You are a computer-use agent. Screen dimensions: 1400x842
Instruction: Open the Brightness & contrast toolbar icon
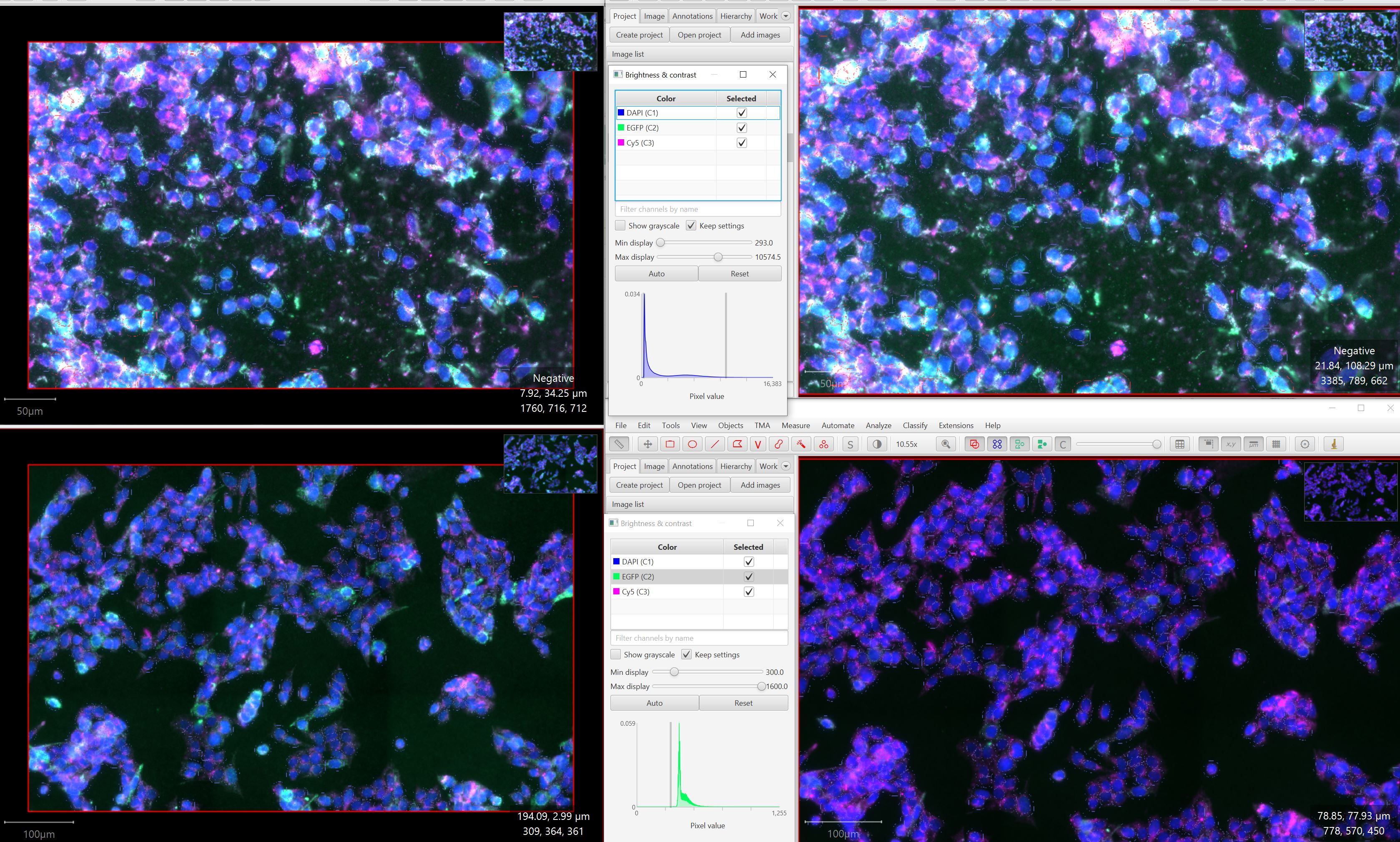pos(877,444)
